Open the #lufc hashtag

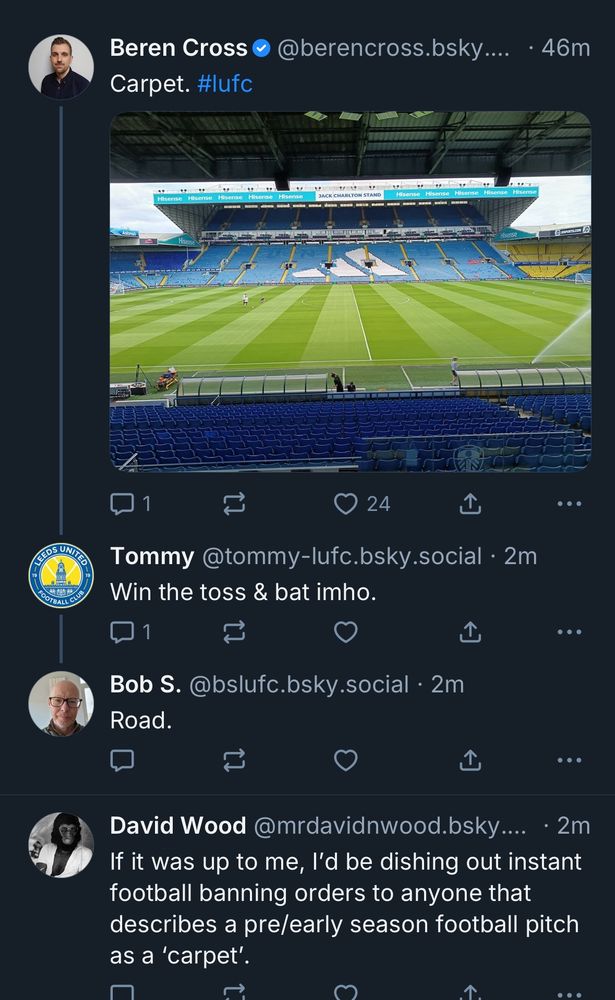coord(225,84)
